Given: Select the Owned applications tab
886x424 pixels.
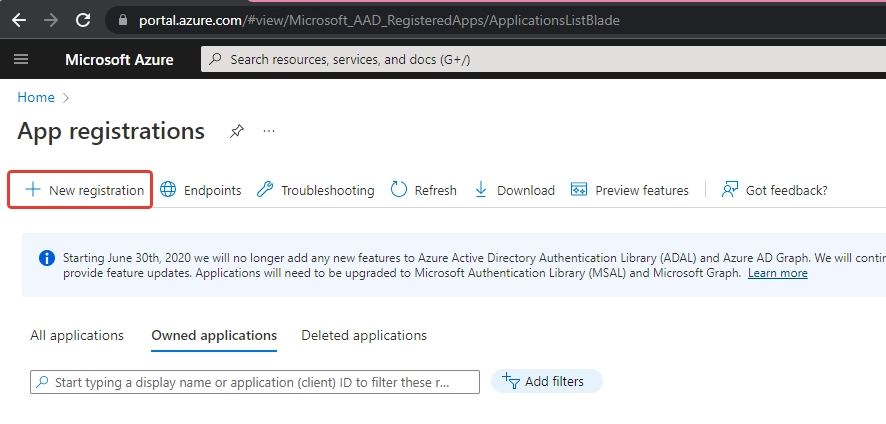Looking at the screenshot, I should coord(214,335).
